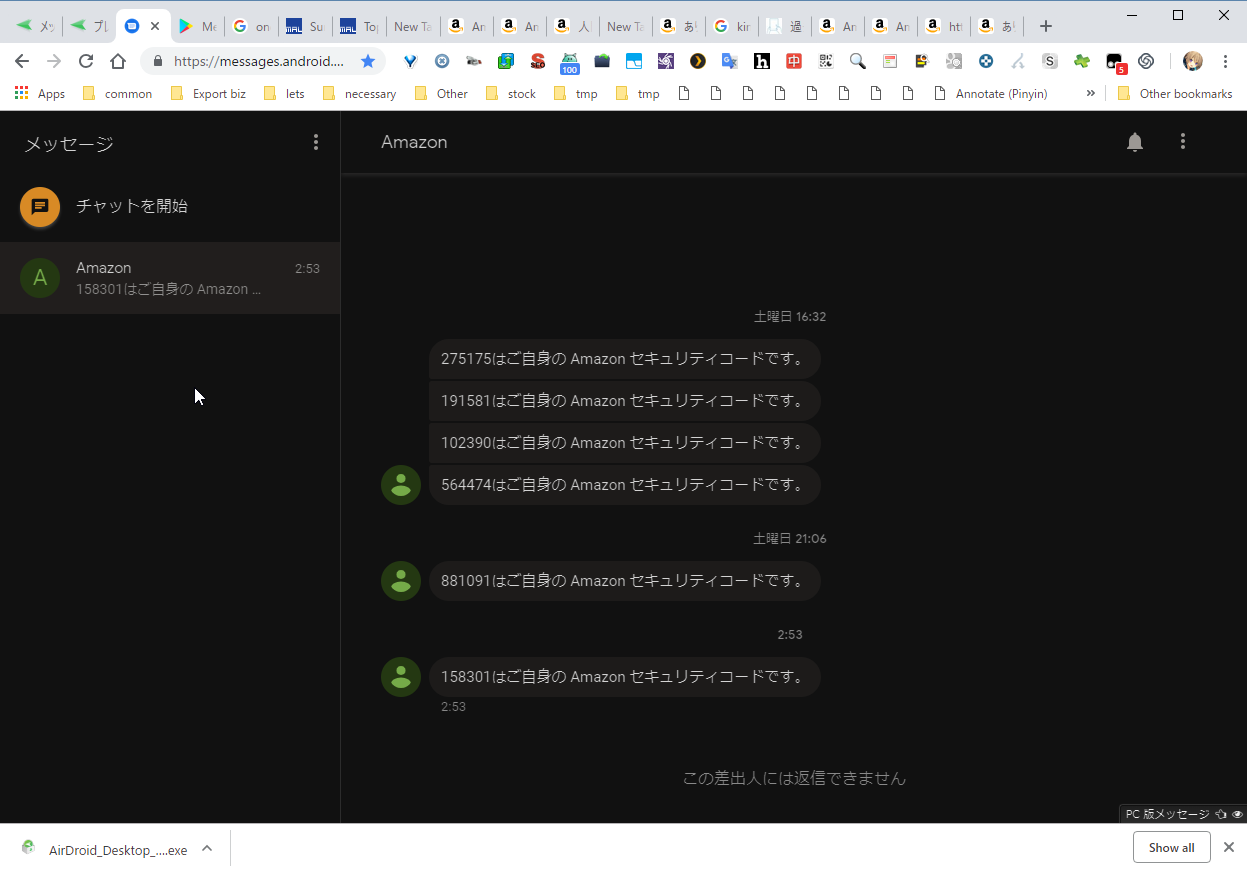Toggle notifications with the bell icon

[1135, 142]
